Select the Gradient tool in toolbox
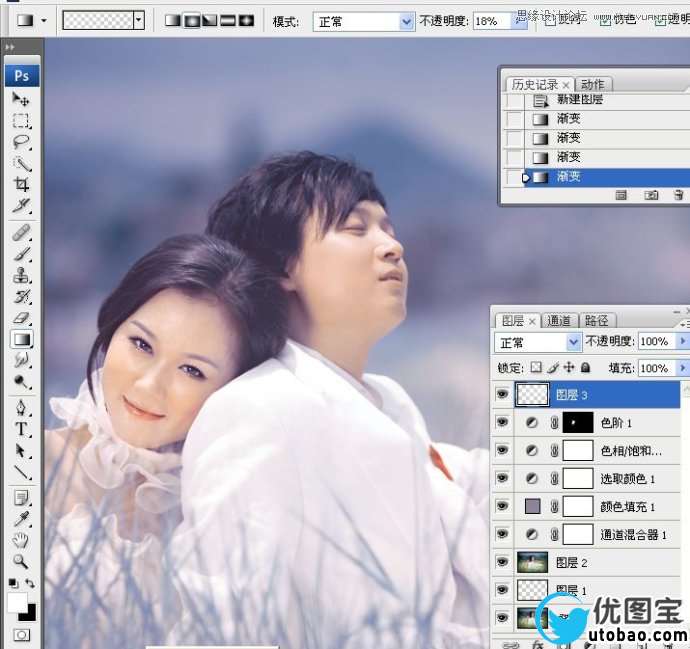The width and height of the screenshot is (690, 649). (22, 339)
